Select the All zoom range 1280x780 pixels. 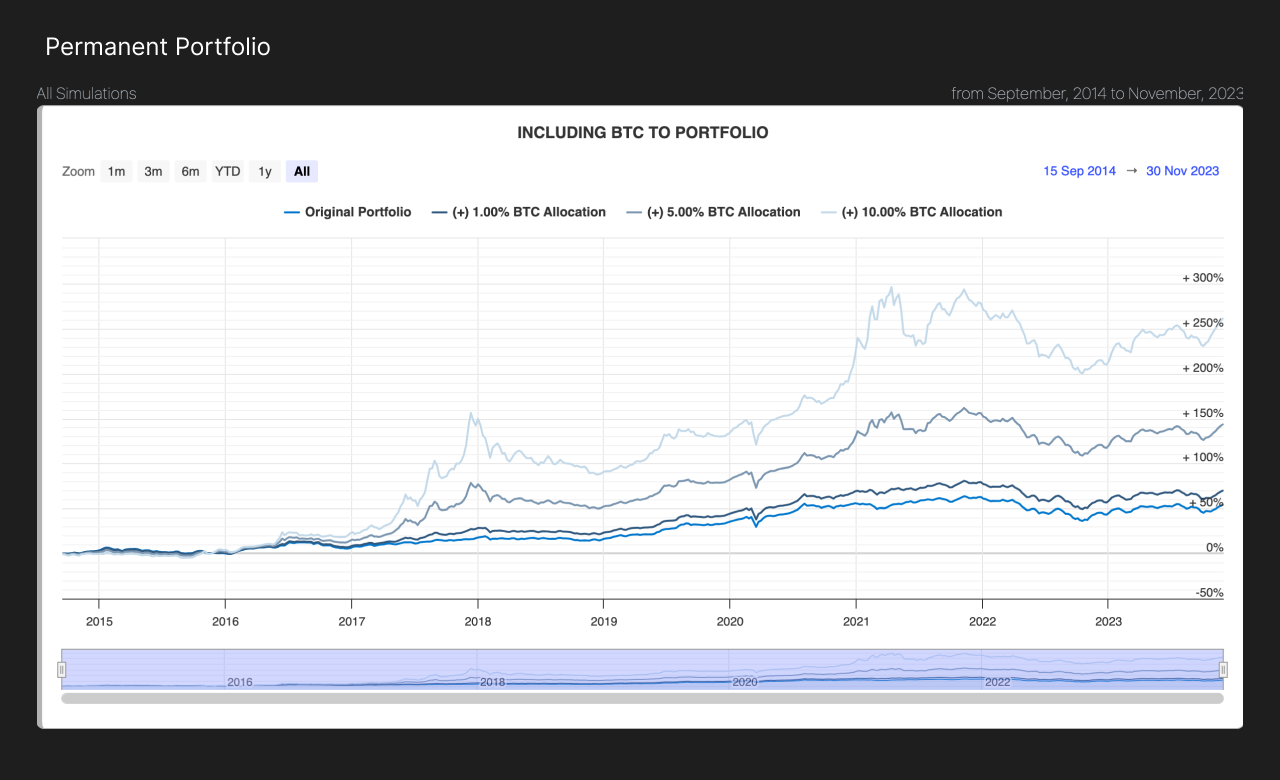click(302, 171)
